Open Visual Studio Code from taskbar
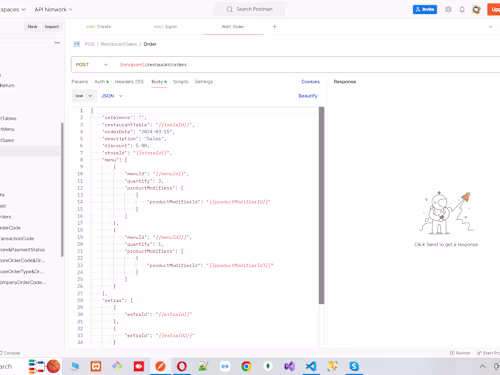The image size is (500, 375). 311,366
